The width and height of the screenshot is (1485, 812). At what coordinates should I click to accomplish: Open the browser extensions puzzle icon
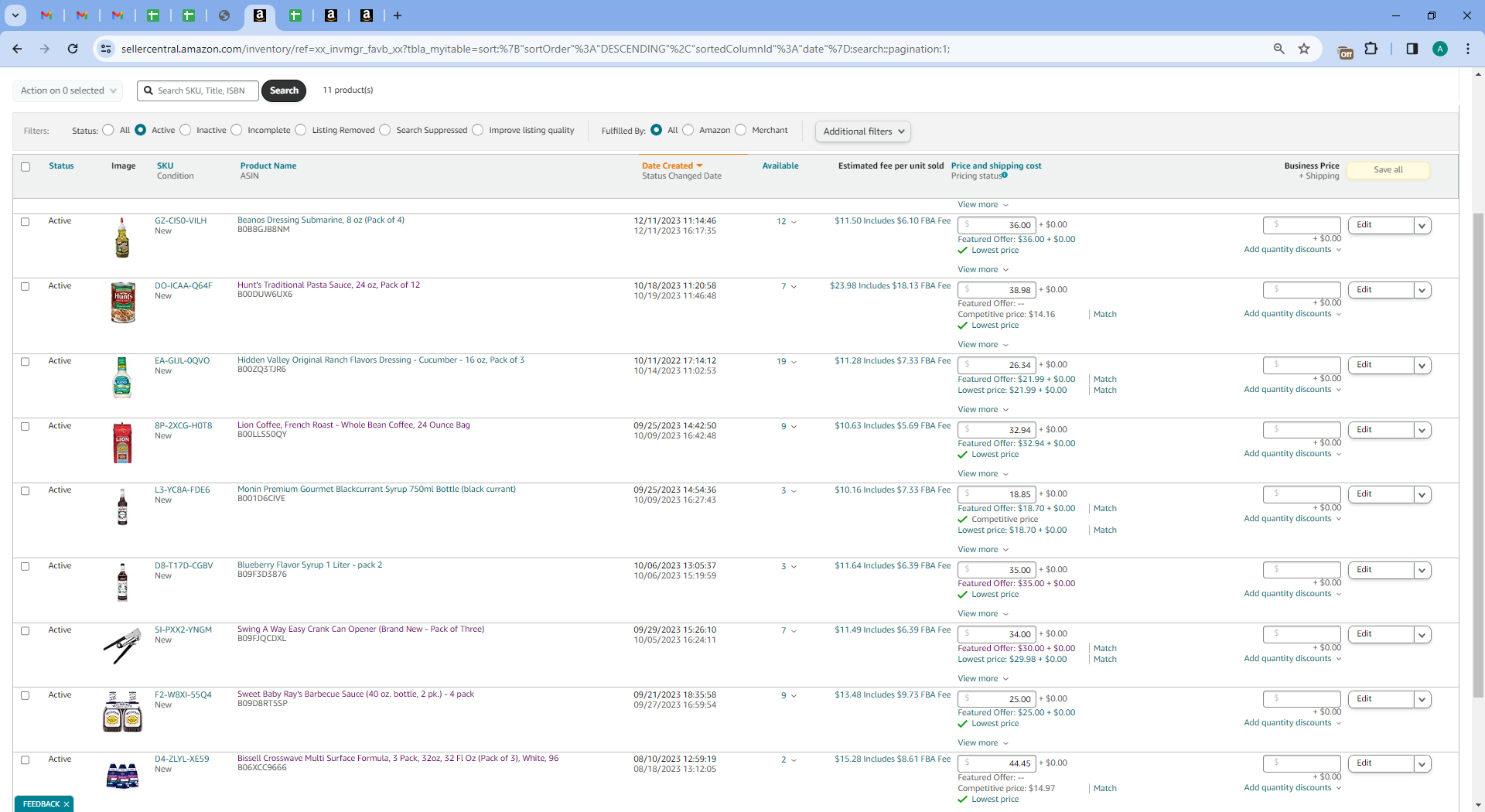(x=1371, y=49)
